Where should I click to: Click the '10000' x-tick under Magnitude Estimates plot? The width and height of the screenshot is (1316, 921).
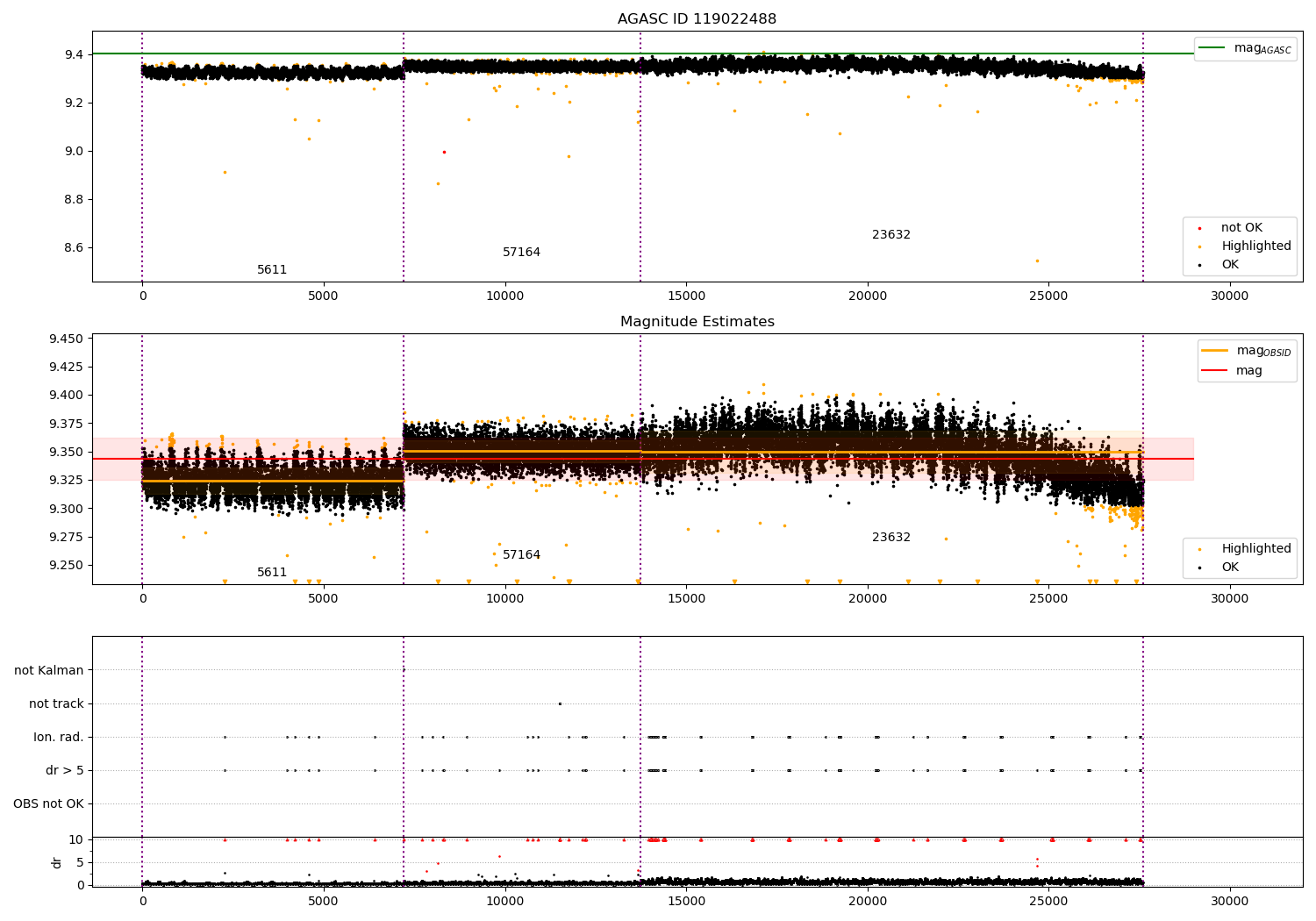[x=505, y=599]
